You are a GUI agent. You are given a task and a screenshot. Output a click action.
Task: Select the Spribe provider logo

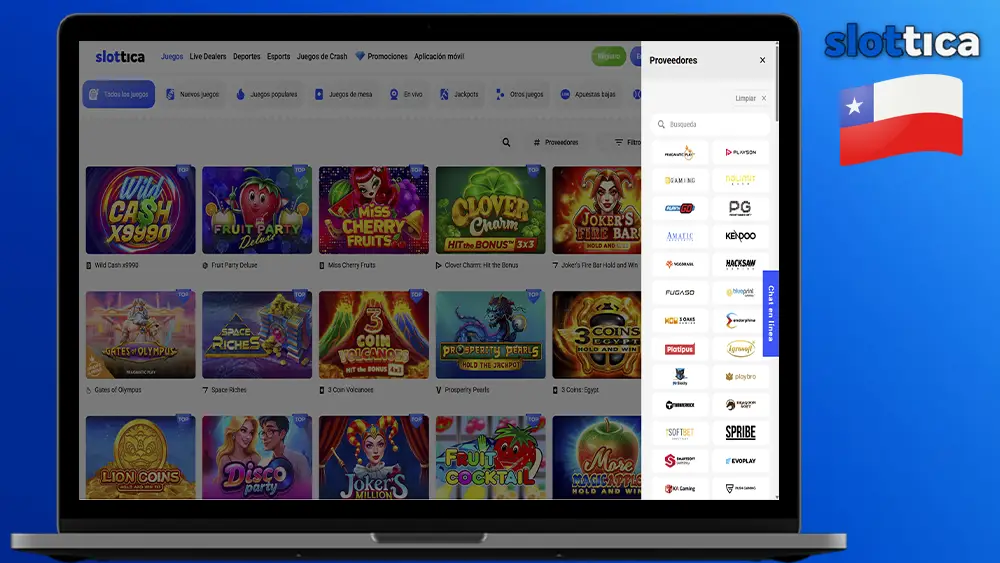coord(740,433)
